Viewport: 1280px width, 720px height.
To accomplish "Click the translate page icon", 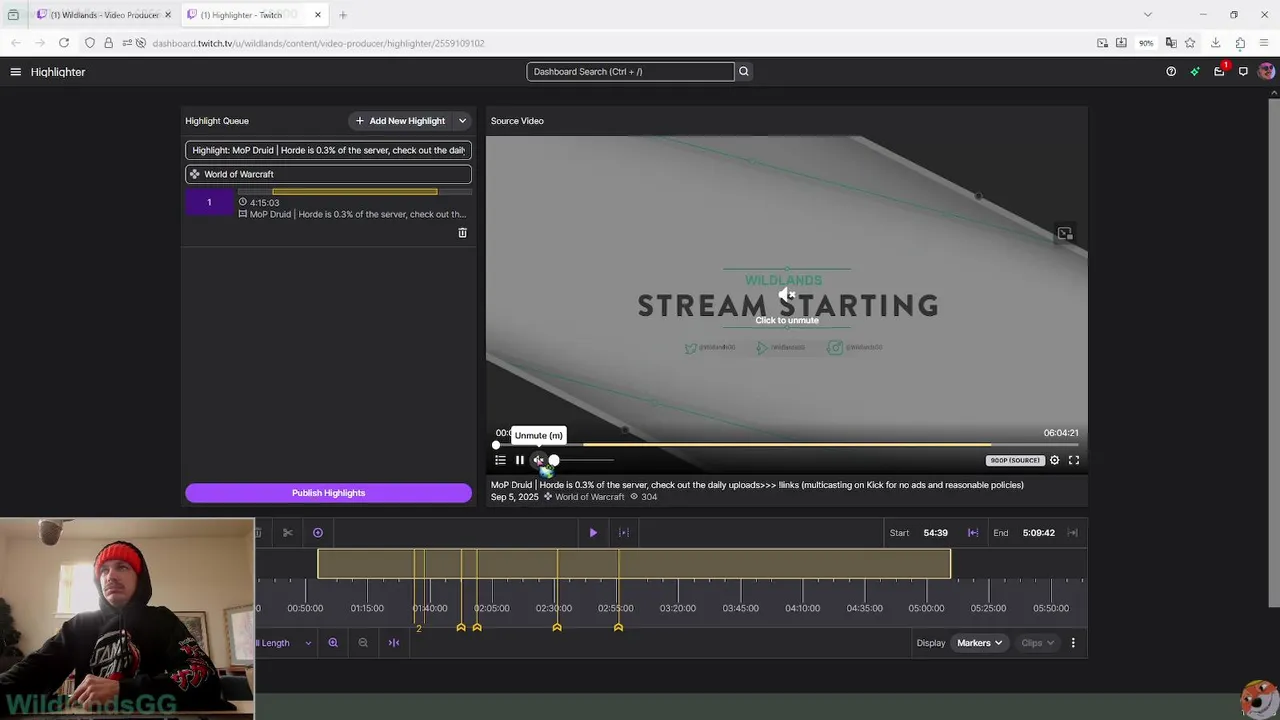I will point(1170,43).
